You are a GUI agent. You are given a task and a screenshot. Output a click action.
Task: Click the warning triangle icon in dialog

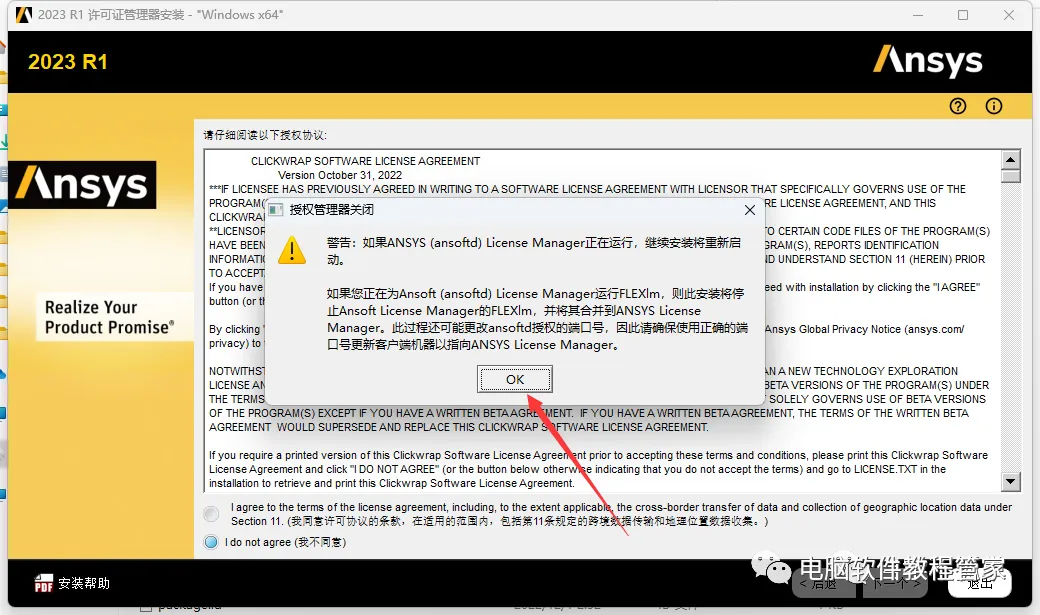[x=292, y=251]
